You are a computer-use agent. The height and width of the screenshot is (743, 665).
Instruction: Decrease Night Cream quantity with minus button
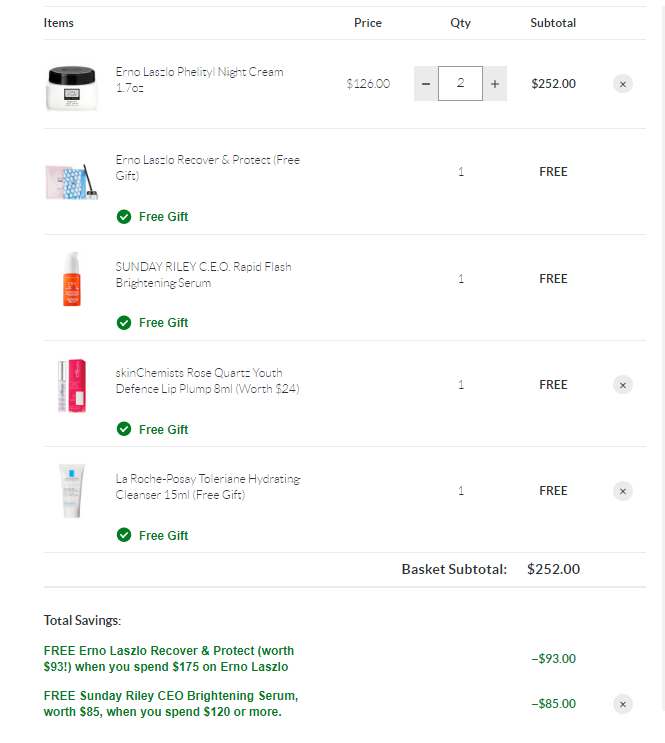(426, 84)
